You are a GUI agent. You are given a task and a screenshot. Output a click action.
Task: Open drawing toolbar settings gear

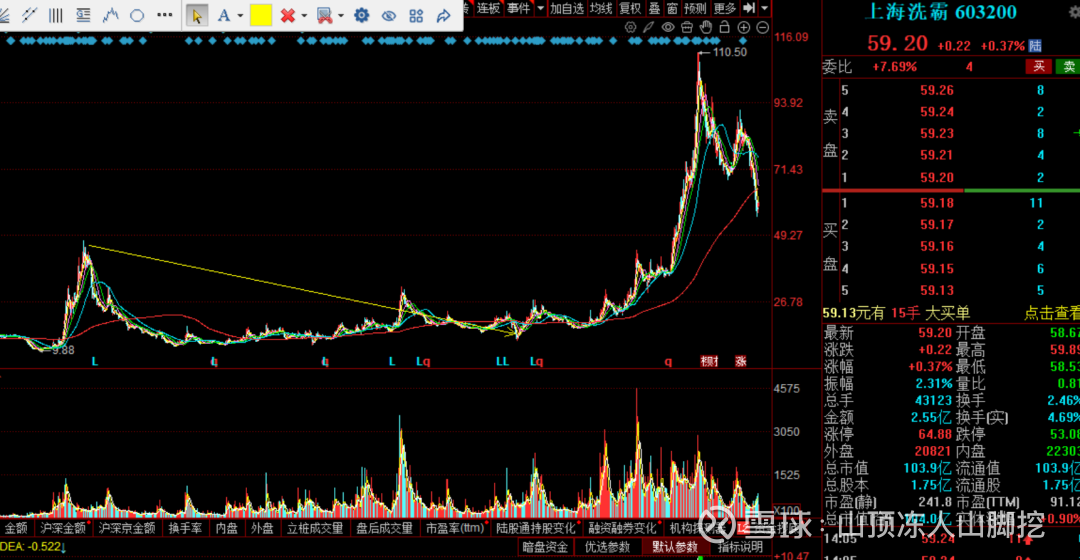pyautogui.click(x=362, y=15)
